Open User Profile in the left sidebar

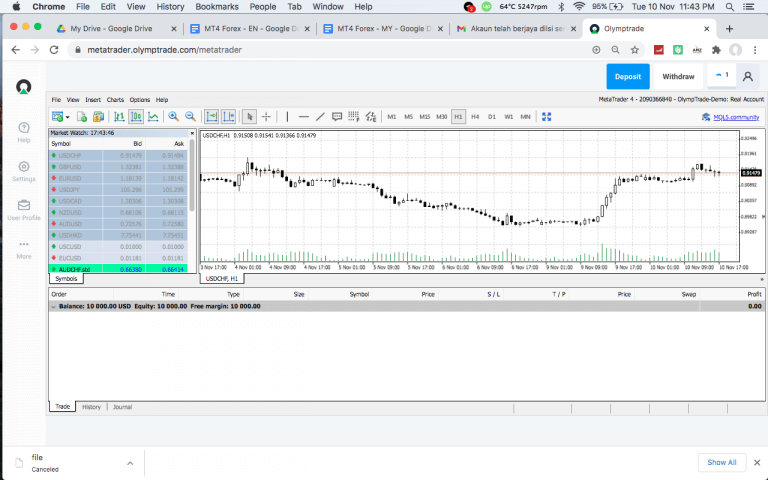click(x=24, y=210)
